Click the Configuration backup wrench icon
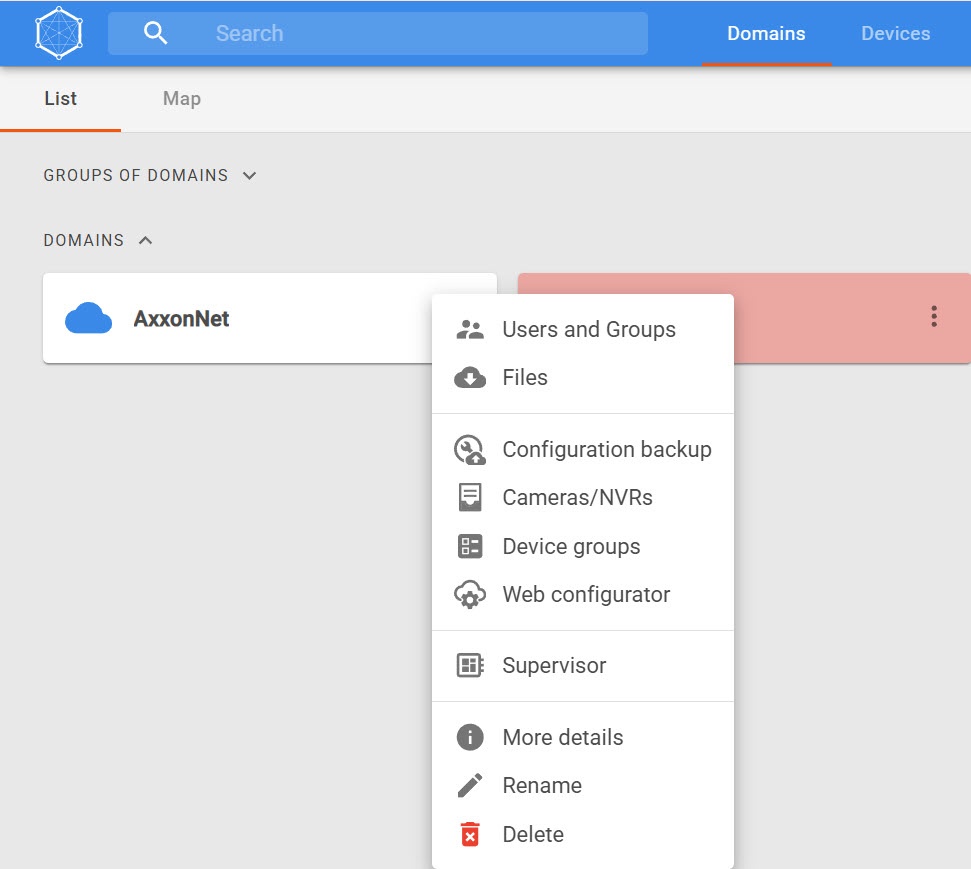Image resolution: width=971 pixels, height=869 pixels. tap(470, 450)
